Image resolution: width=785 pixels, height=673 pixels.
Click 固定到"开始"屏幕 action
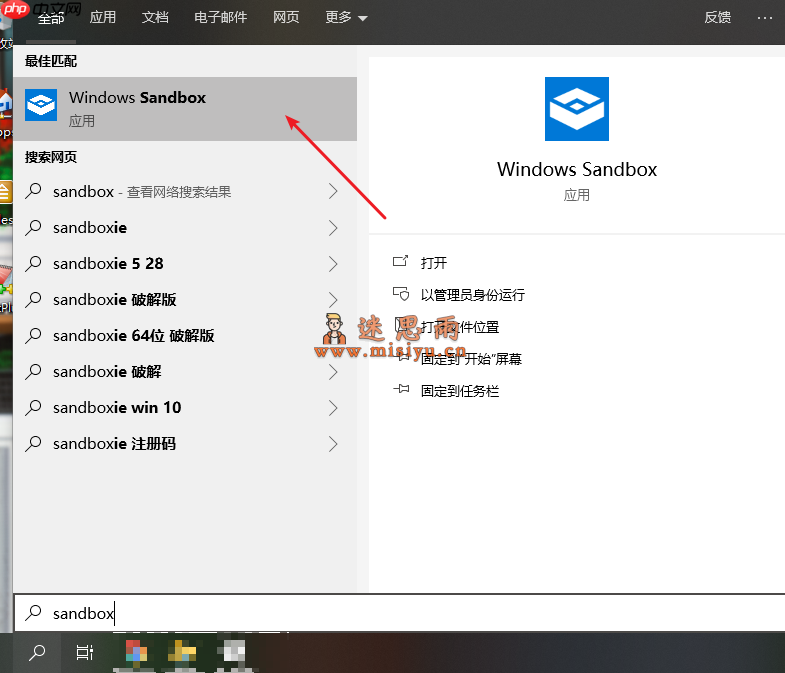[471, 359]
